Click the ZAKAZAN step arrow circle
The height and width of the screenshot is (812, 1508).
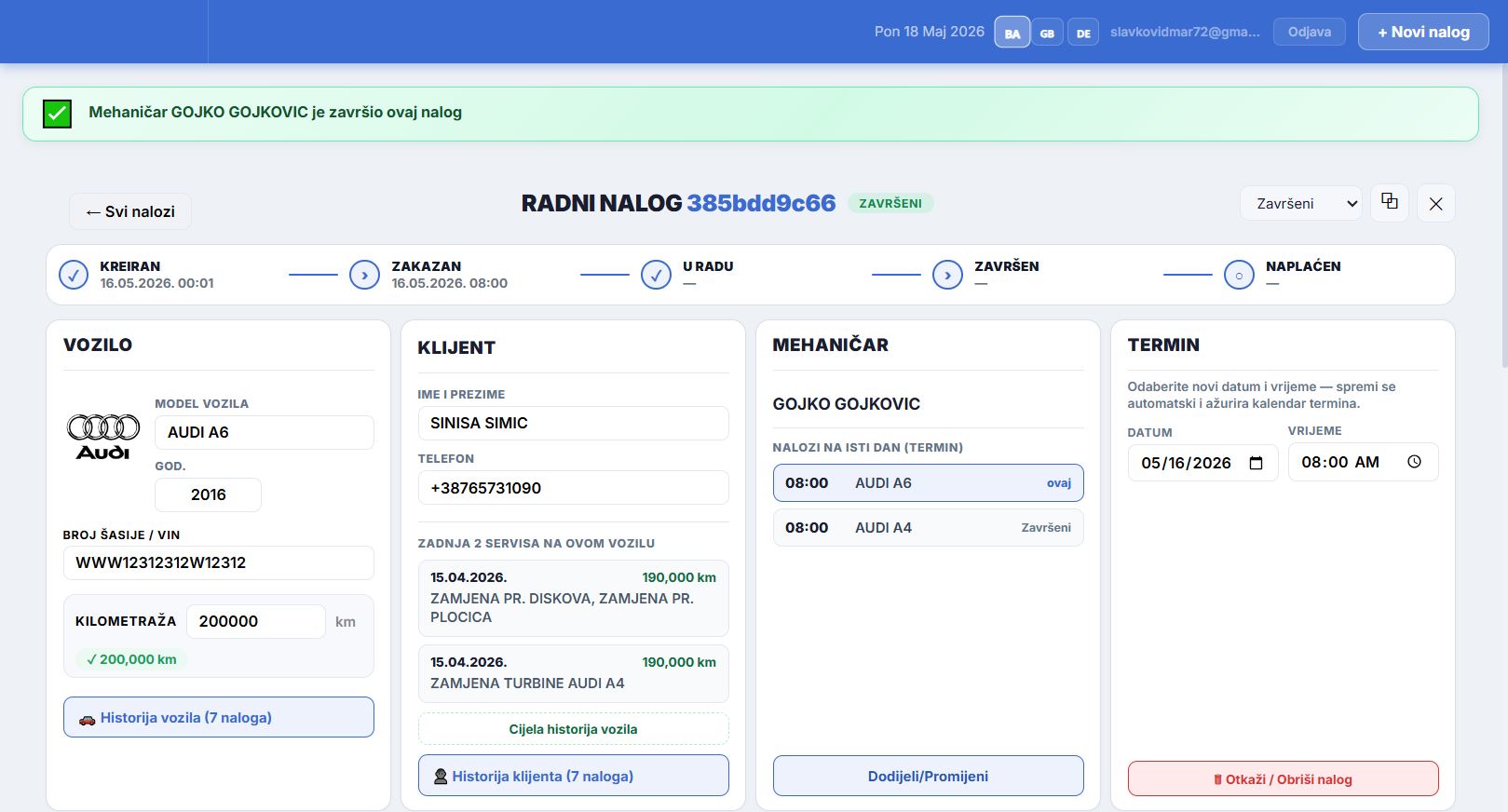pos(364,275)
